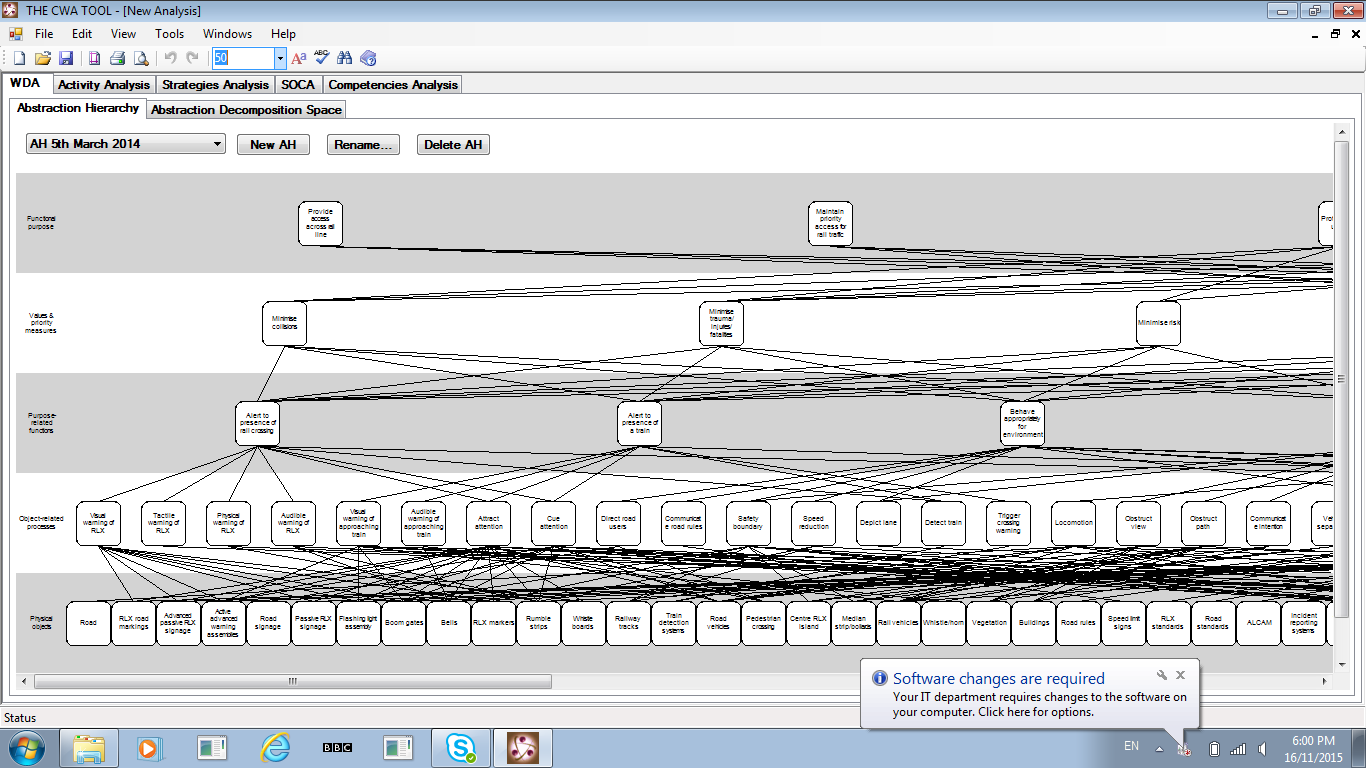Click the Open folder toolbar icon

43,59
